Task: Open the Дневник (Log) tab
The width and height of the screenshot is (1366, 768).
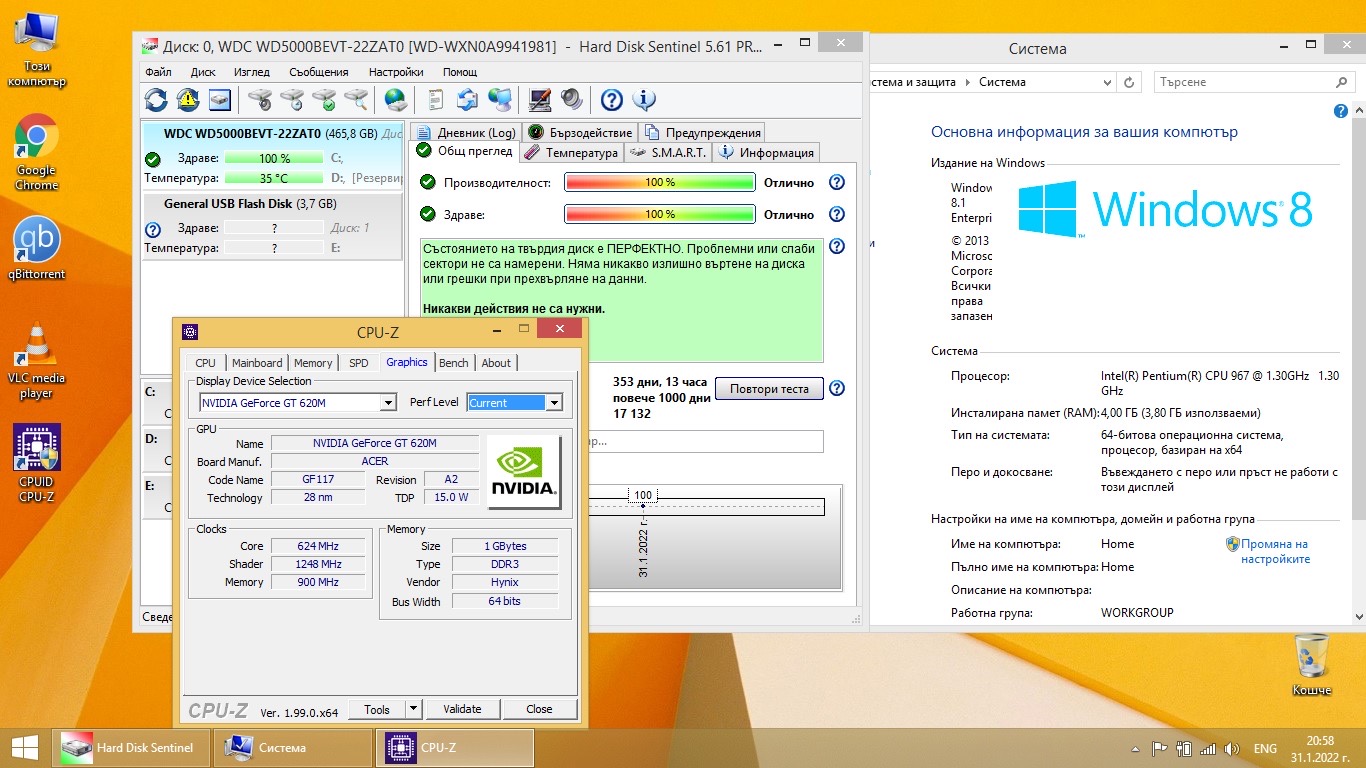Action: coord(465,132)
